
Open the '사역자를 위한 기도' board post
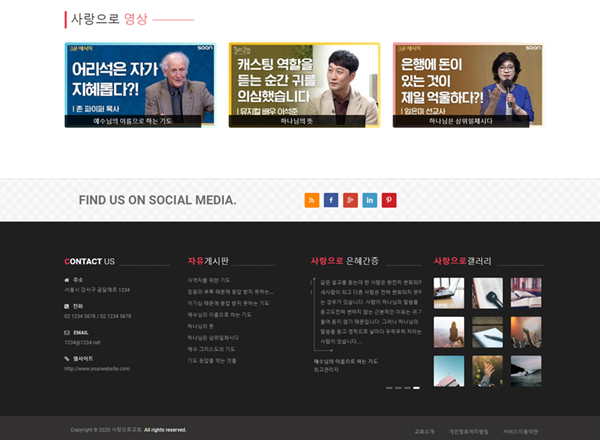(x=208, y=281)
